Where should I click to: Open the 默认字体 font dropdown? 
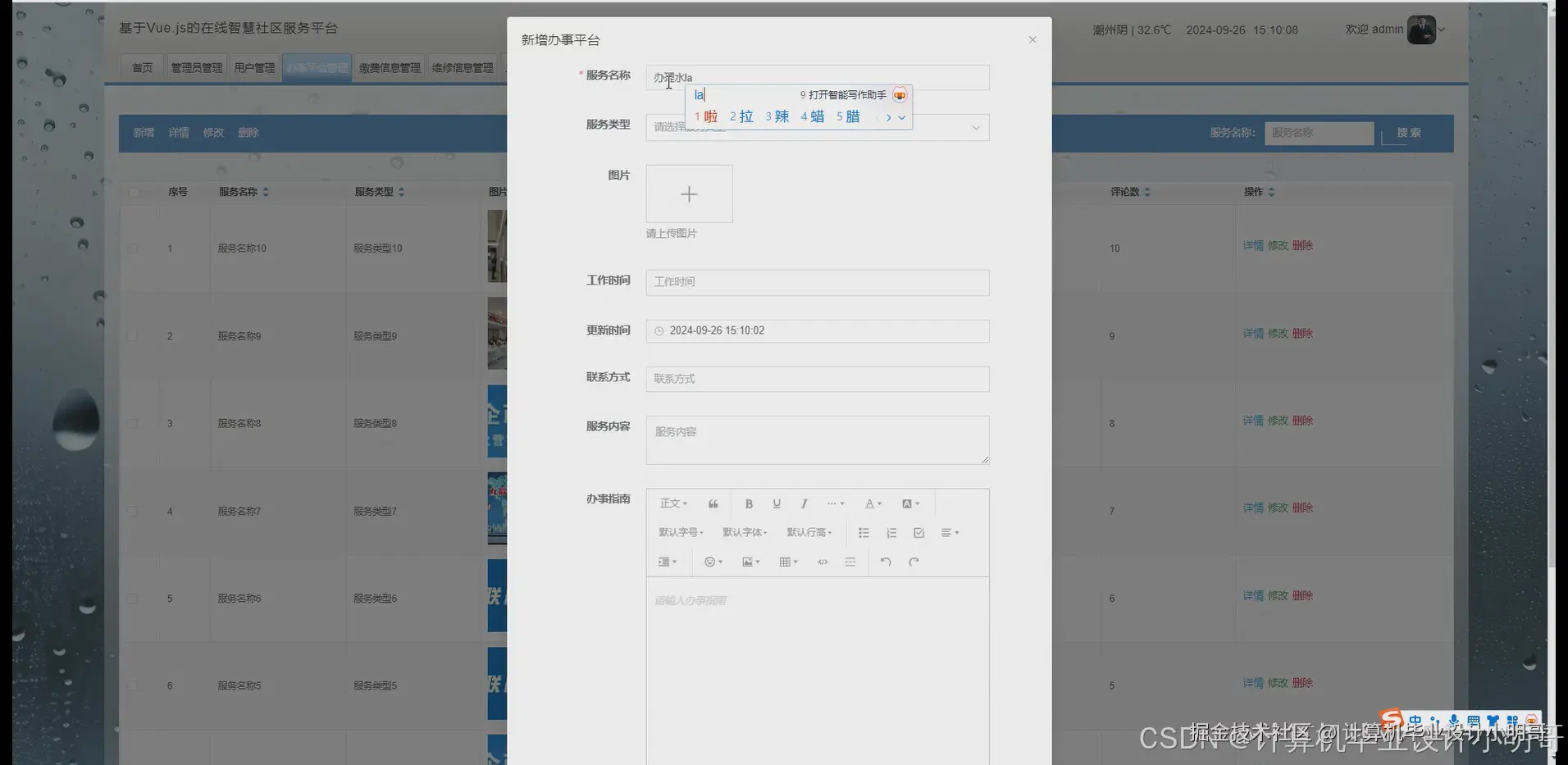(x=744, y=532)
